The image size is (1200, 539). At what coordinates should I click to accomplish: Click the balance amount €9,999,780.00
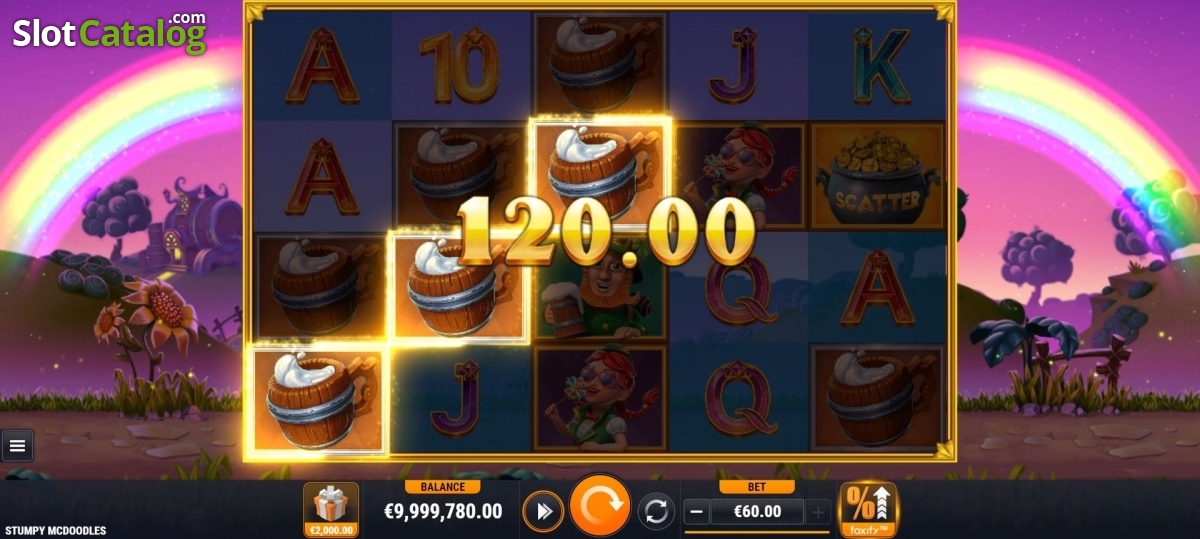[x=443, y=512]
